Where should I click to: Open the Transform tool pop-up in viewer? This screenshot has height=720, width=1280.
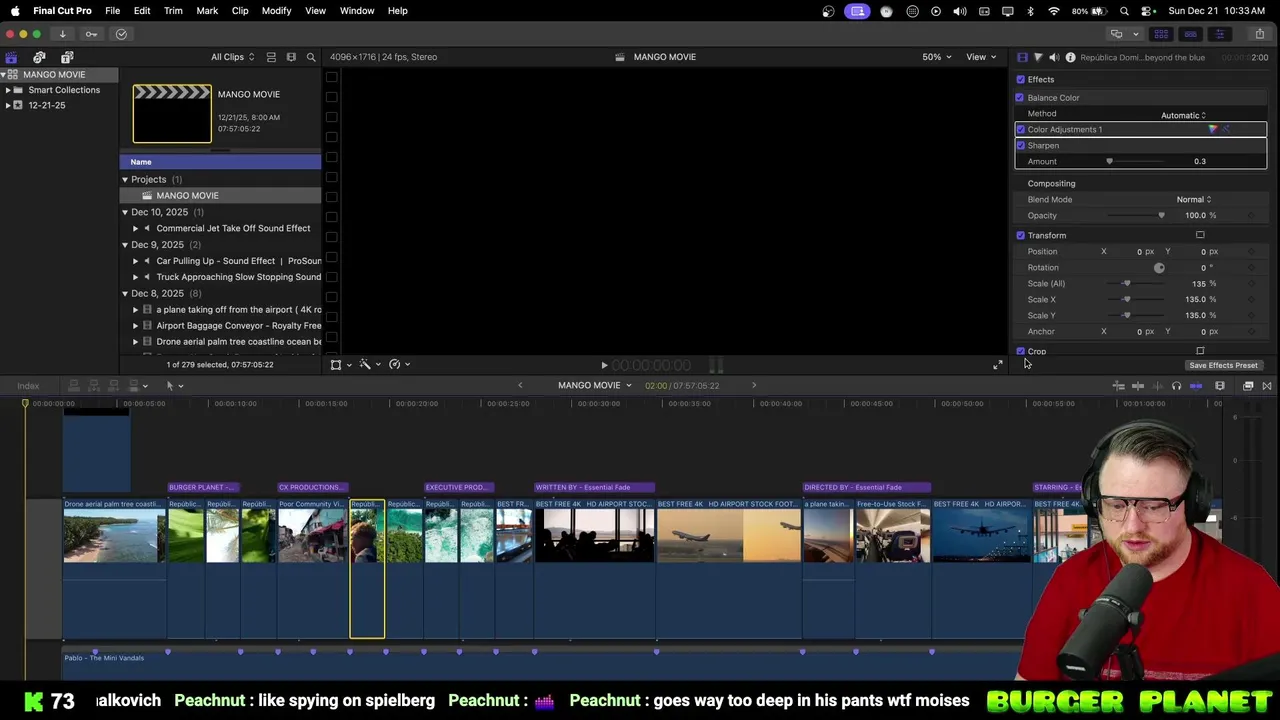point(340,364)
